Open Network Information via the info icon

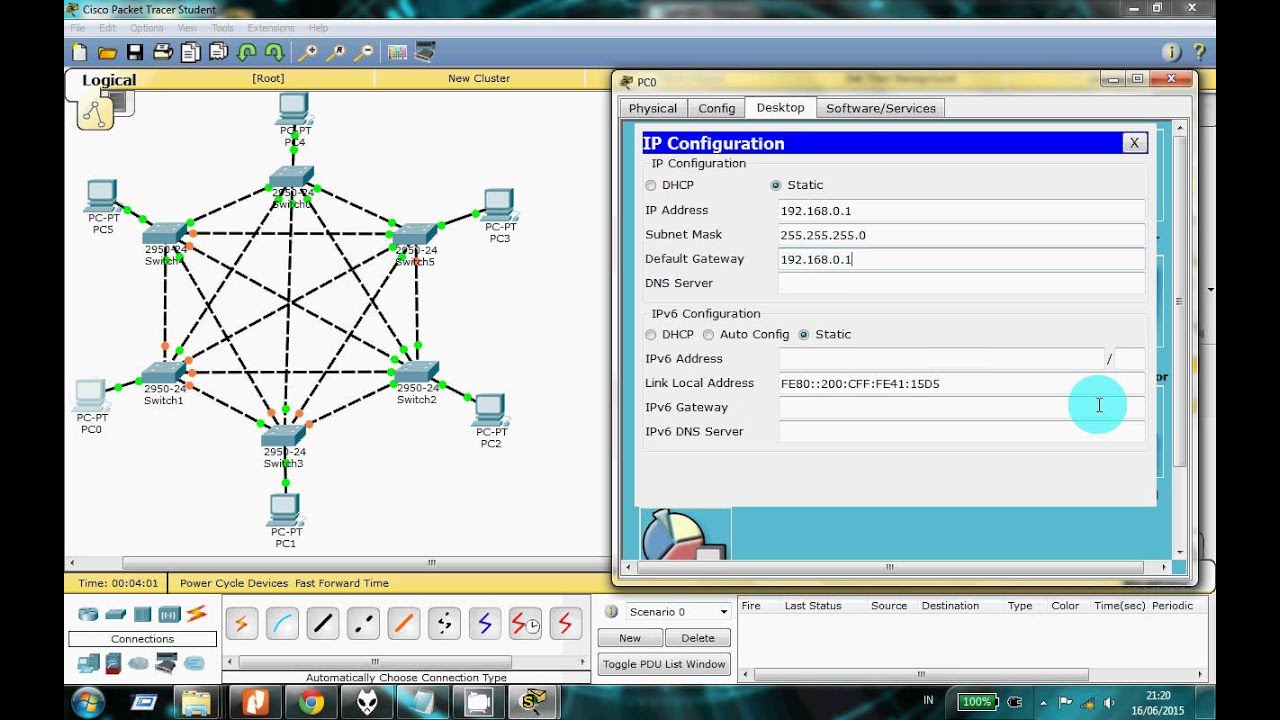pyautogui.click(x=1171, y=52)
